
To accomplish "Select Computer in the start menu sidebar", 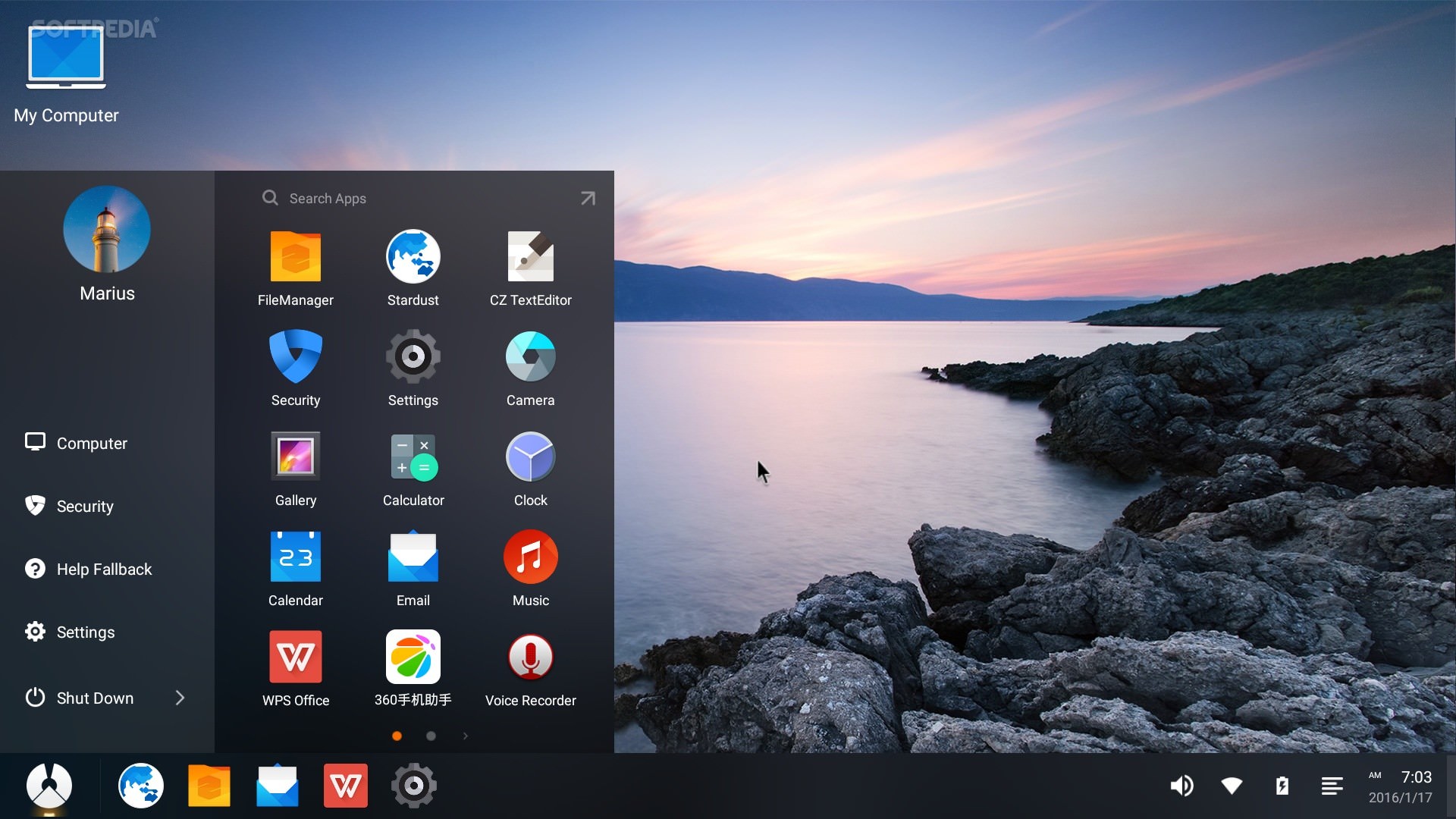I will tap(90, 443).
